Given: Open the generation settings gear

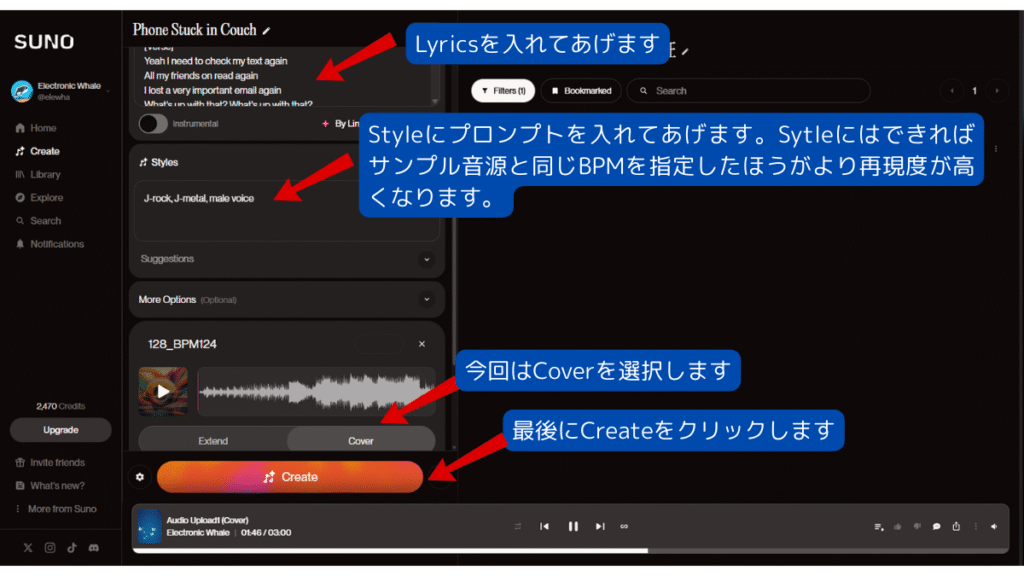Looking at the screenshot, I should pyautogui.click(x=140, y=477).
